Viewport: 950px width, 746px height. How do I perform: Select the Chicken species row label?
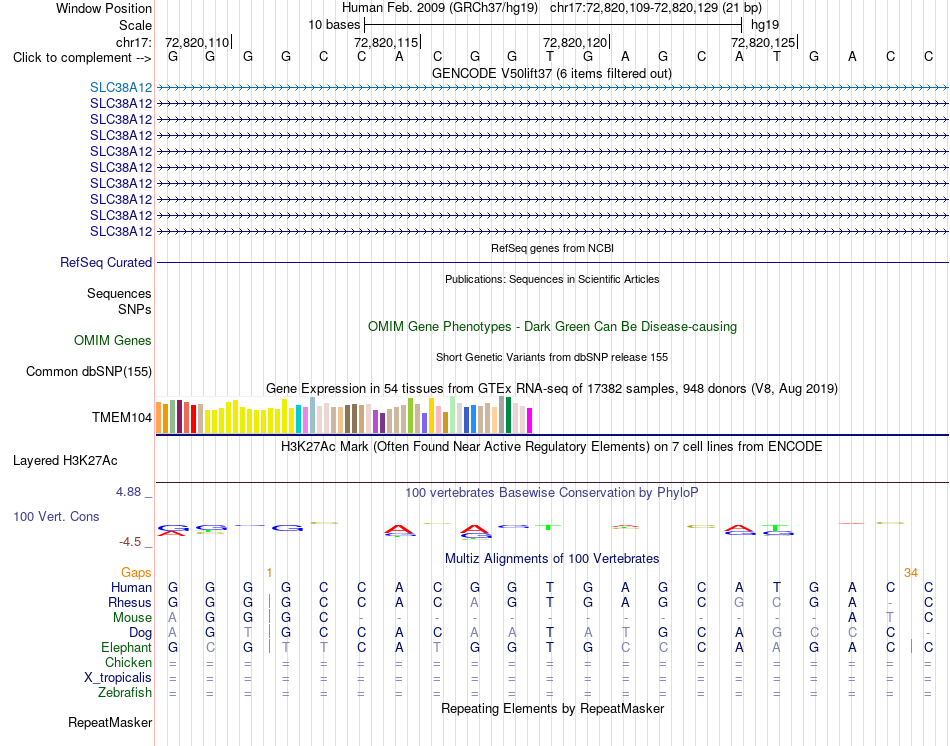(128, 662)
